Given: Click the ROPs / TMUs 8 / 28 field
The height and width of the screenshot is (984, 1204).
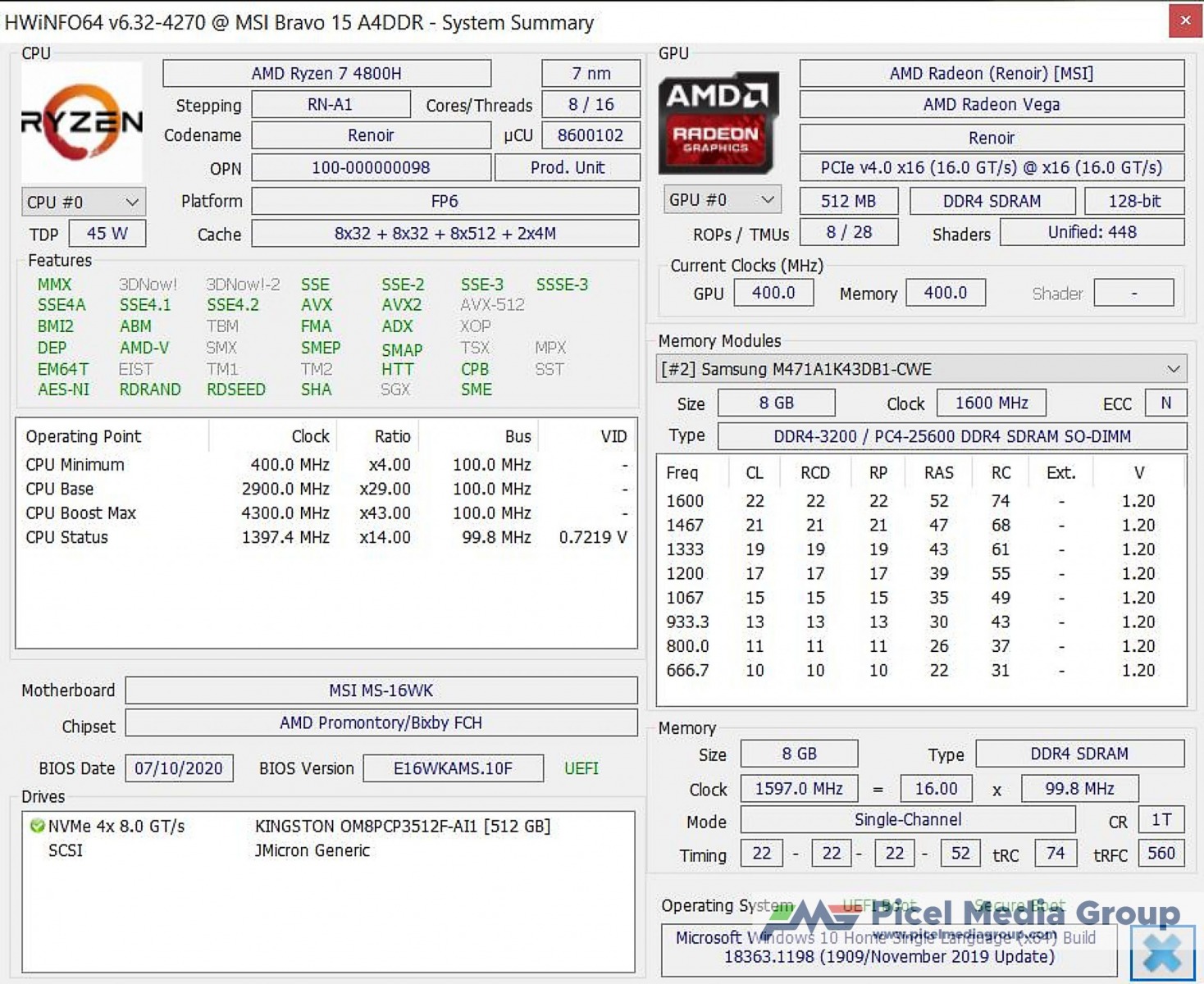Looking at the screenshot, I should pos(849,232).
